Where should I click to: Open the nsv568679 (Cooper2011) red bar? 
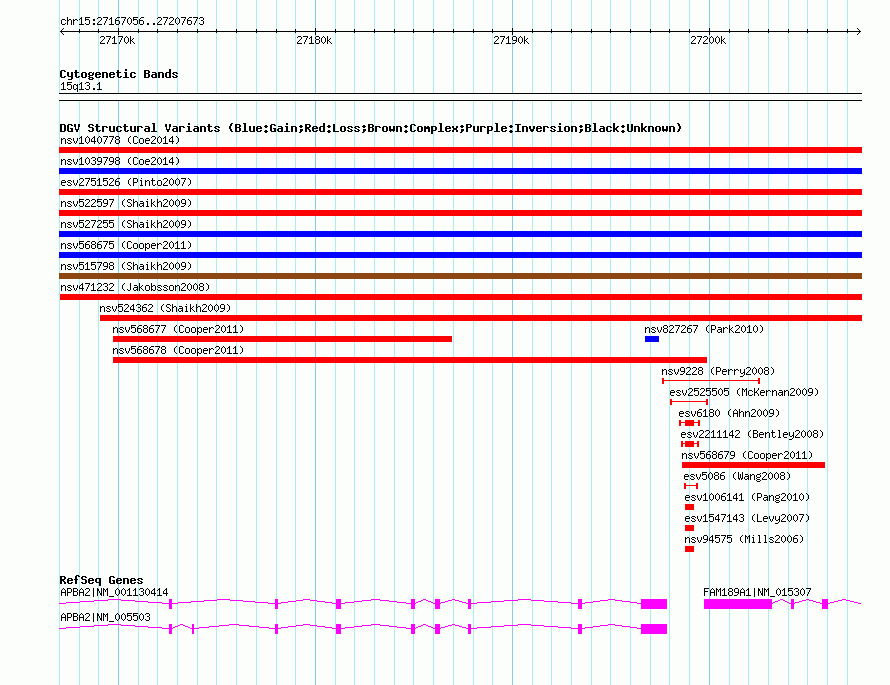(753, 465)
